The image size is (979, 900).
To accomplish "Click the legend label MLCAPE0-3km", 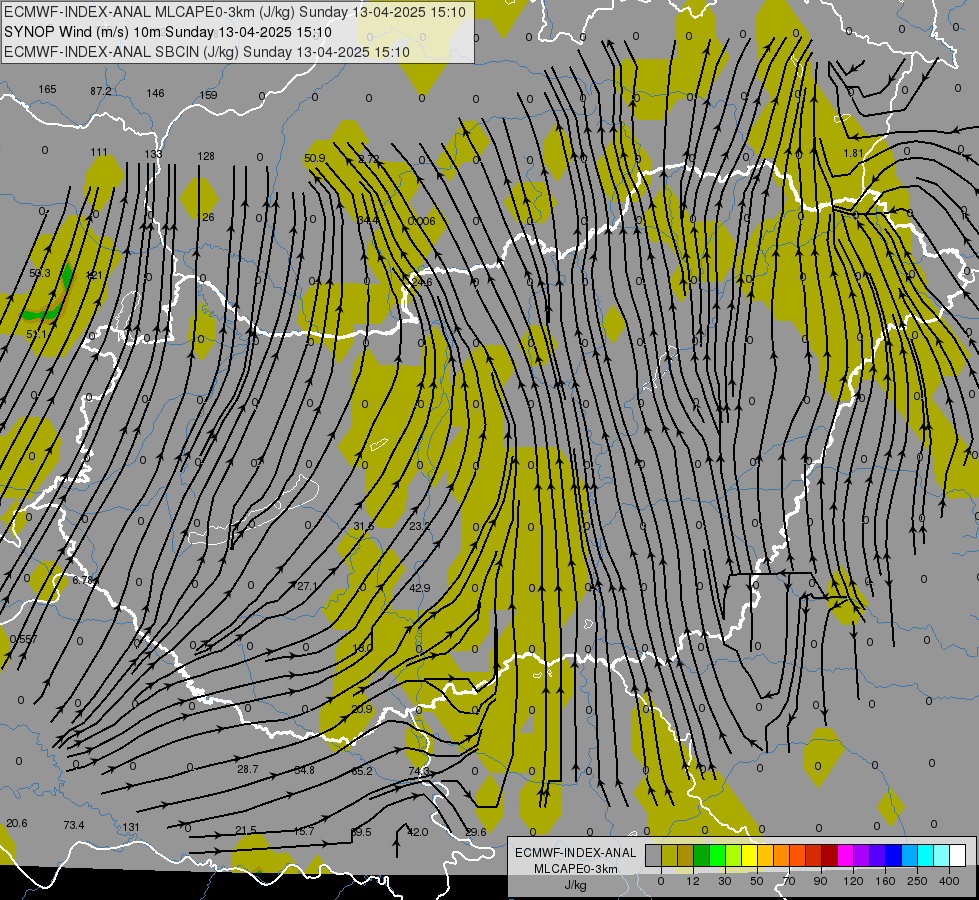I will [576, 869].
